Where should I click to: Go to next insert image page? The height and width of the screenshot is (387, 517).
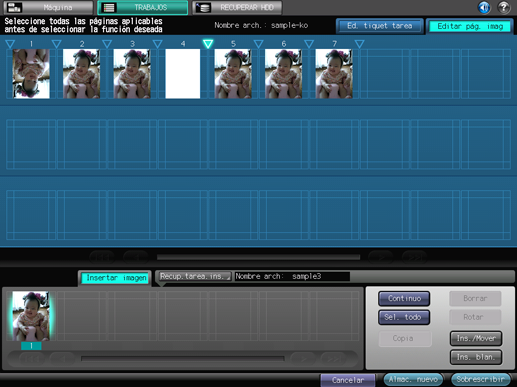(303, 359)
